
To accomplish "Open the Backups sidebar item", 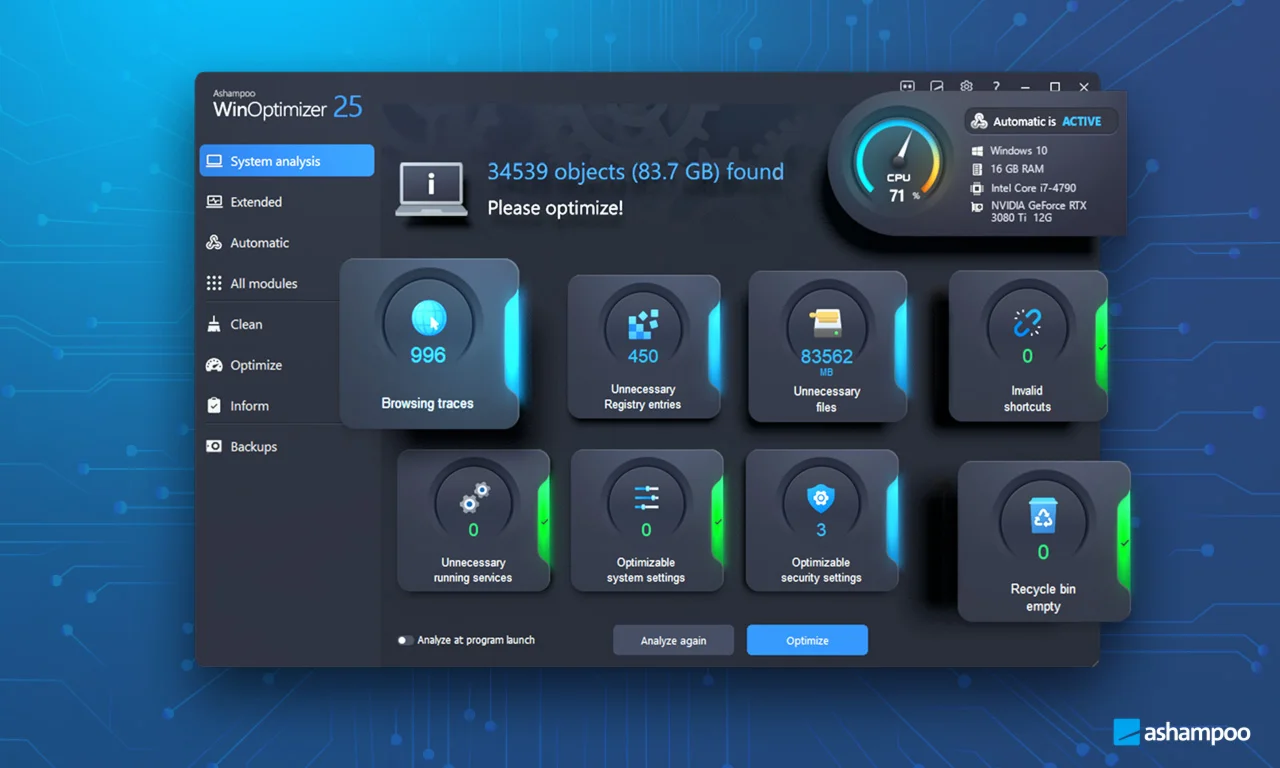I will 253,447.
